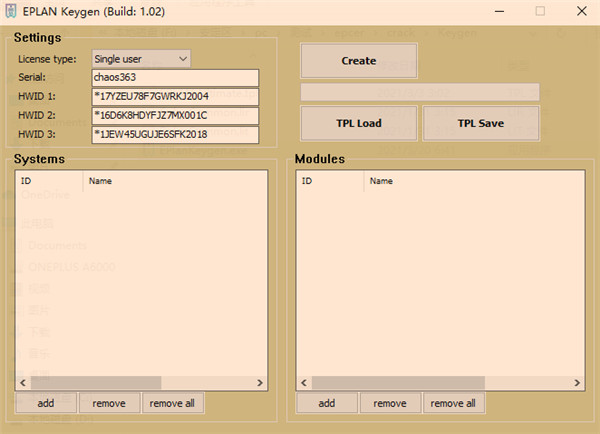
Task: Click the Name column header in Systems
Action: coord(175,181)
